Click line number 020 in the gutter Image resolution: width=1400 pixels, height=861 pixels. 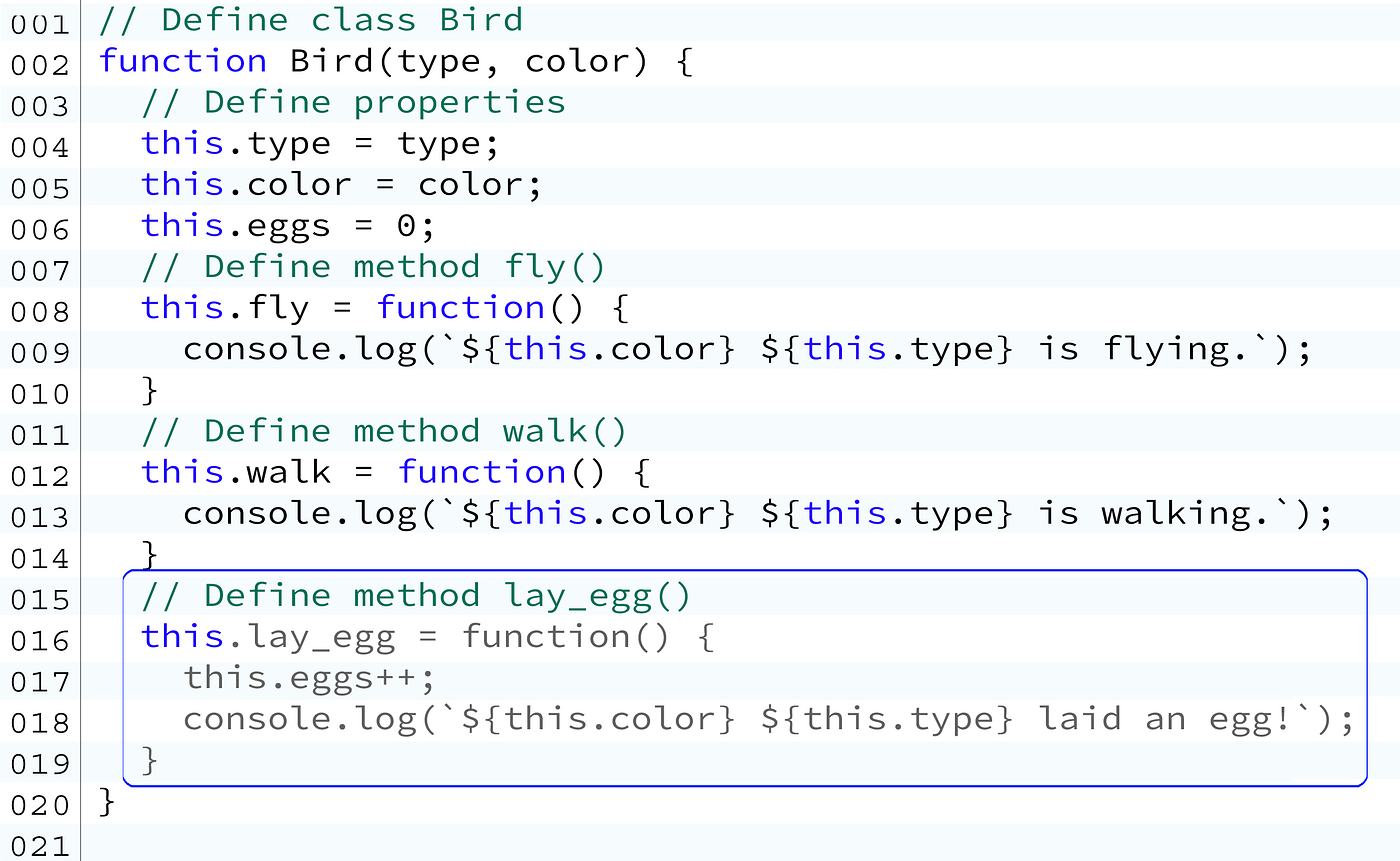pos(40,805)
